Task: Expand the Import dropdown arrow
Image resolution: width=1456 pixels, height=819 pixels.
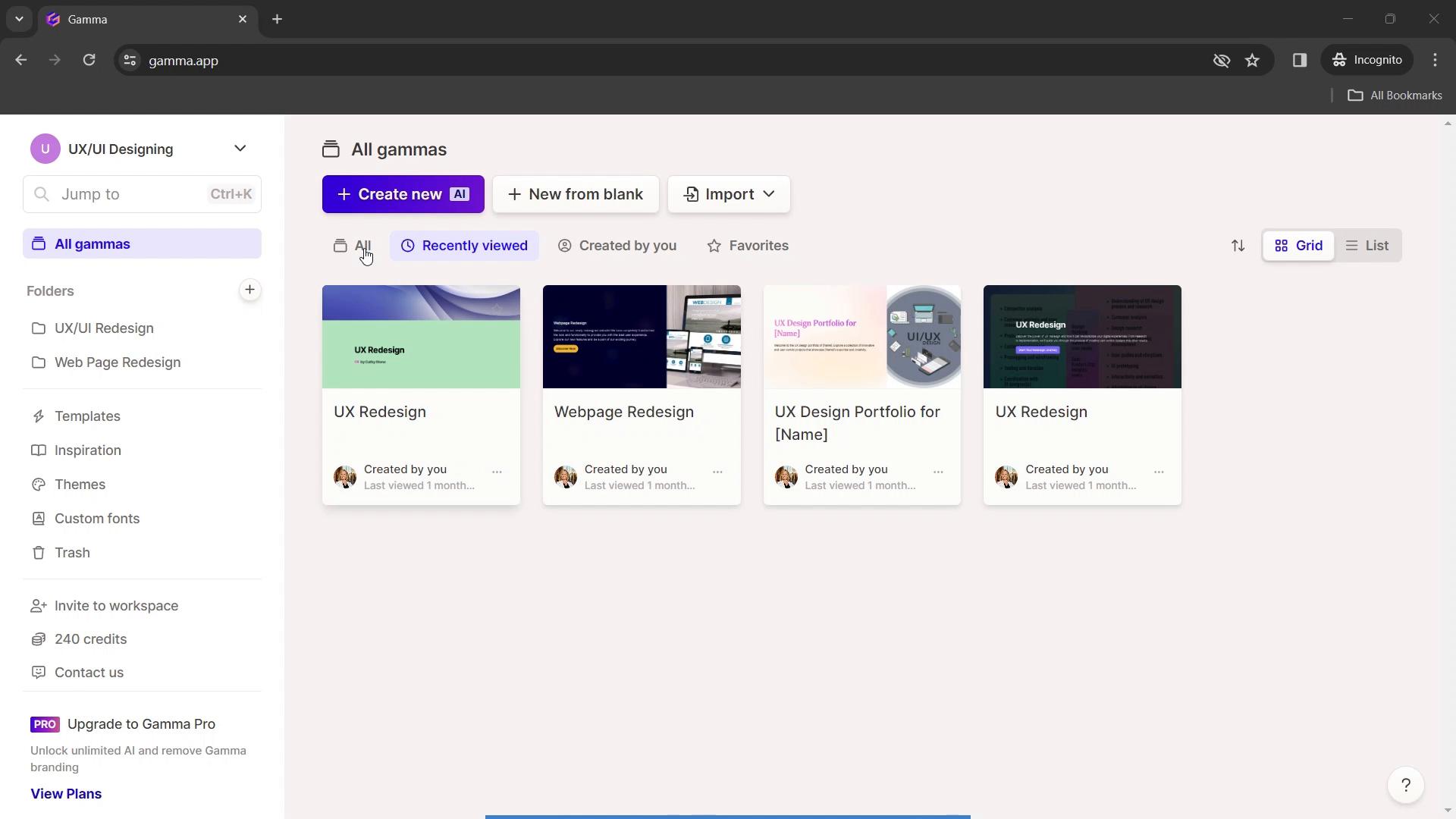Action: (769, 194)
